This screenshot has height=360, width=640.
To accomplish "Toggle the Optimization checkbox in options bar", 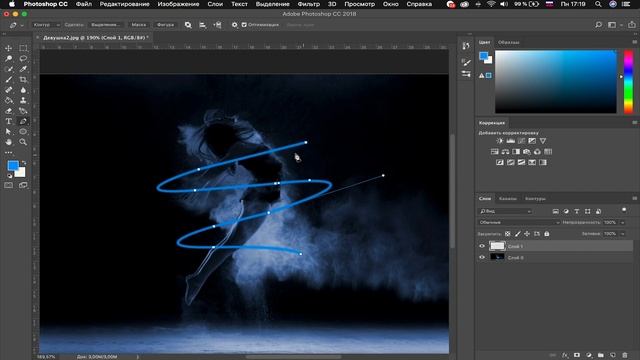I will point(244,25).
